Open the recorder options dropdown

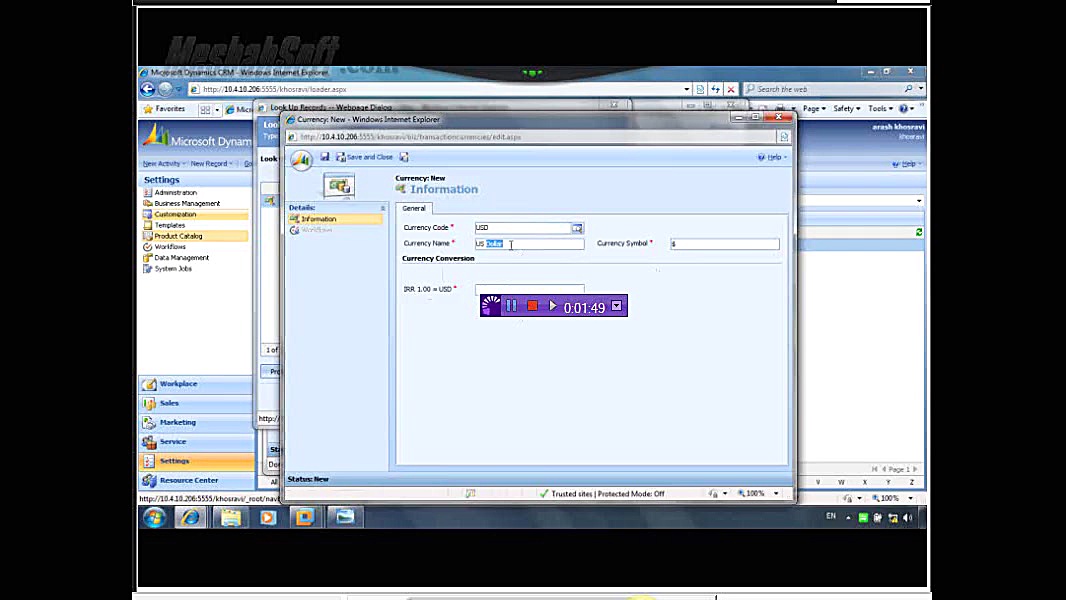(x=617, y=306)
